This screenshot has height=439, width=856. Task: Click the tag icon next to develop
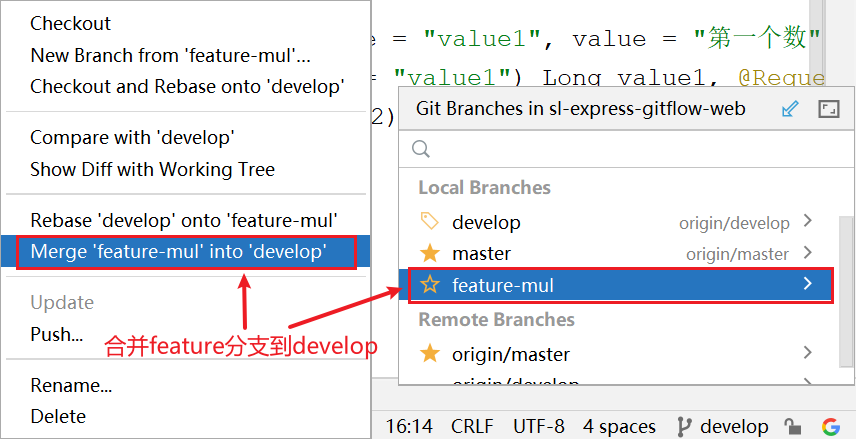click(x=430, y=221)
